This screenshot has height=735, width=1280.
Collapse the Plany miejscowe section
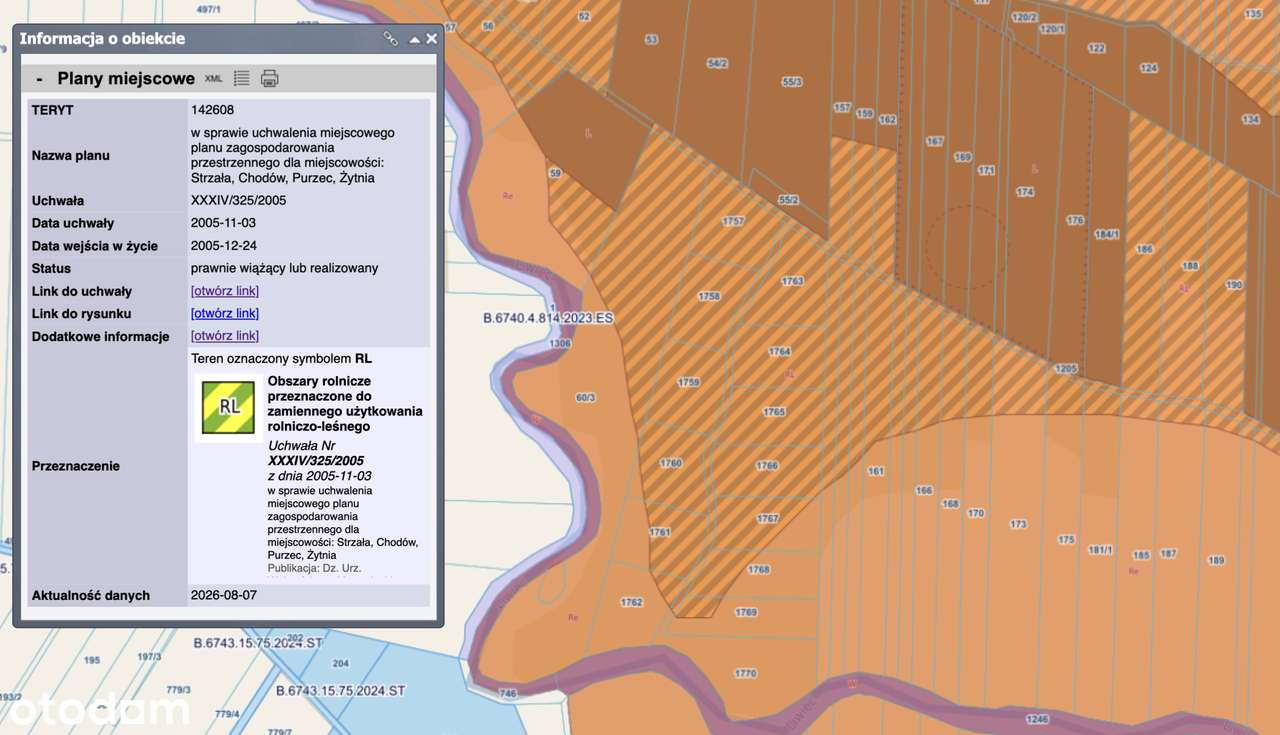click(x=39, y=78)
